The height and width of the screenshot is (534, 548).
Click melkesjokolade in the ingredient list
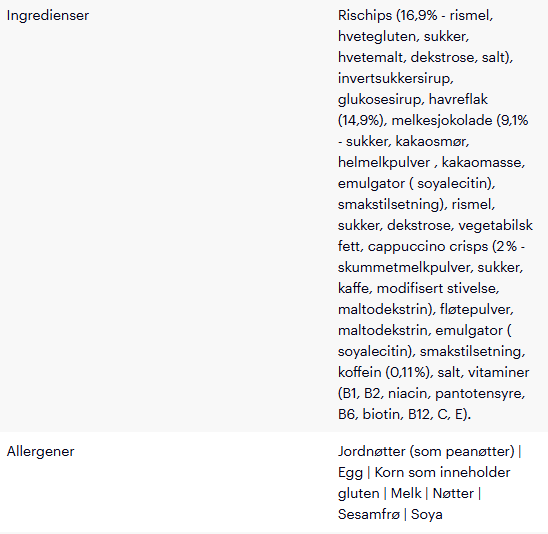tap(442, 121)
